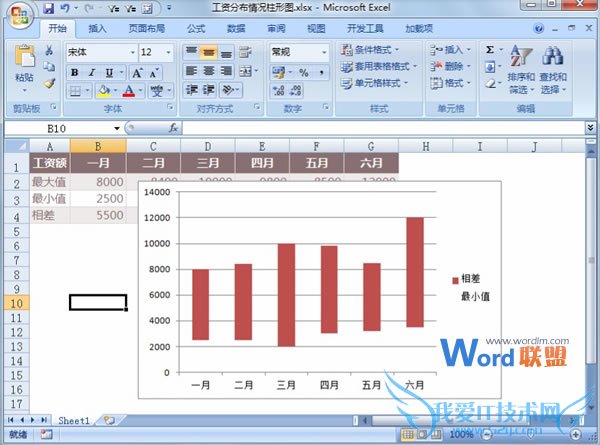The image size is (600, 445).
Task: Decrease font size with smaller A
Action: [153, 73]
